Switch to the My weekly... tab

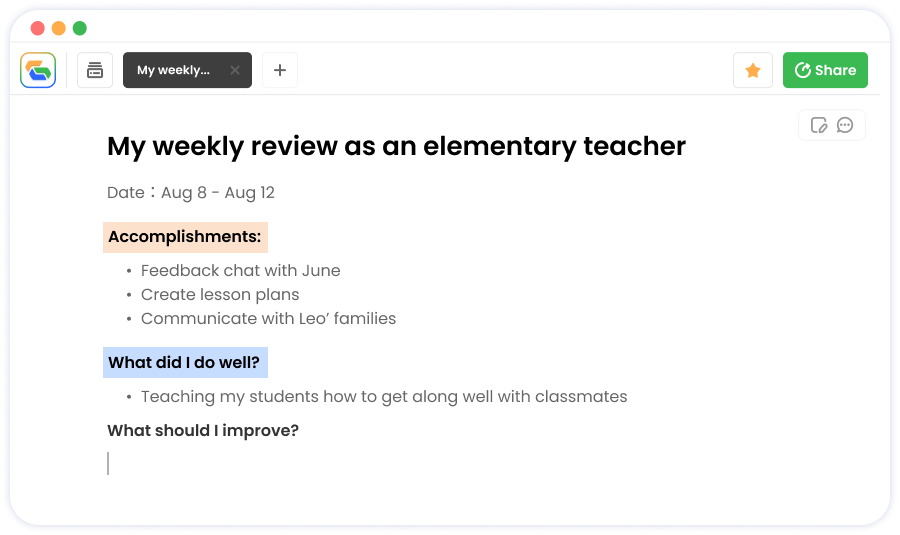[173, 70]
